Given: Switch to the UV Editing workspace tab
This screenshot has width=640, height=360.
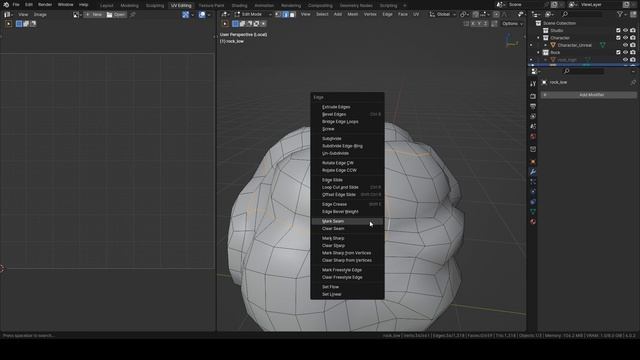Looking at the screenshot, I should click(x=181, y=5).
